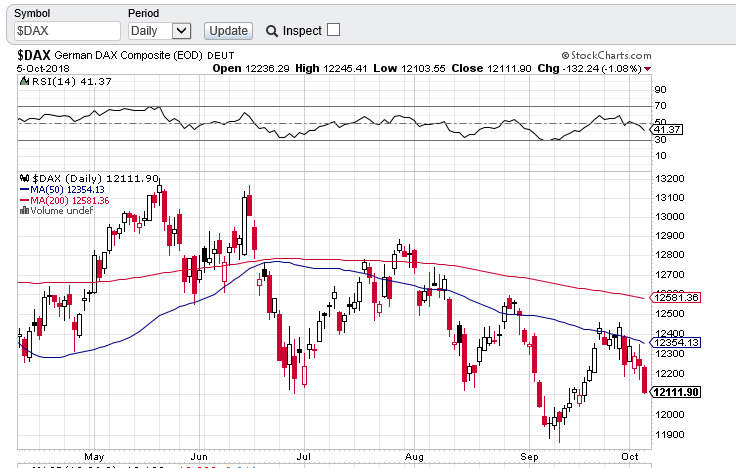Click the Symbol label
The height and width of the screenshot is (468, 736).
click(32, 13)
